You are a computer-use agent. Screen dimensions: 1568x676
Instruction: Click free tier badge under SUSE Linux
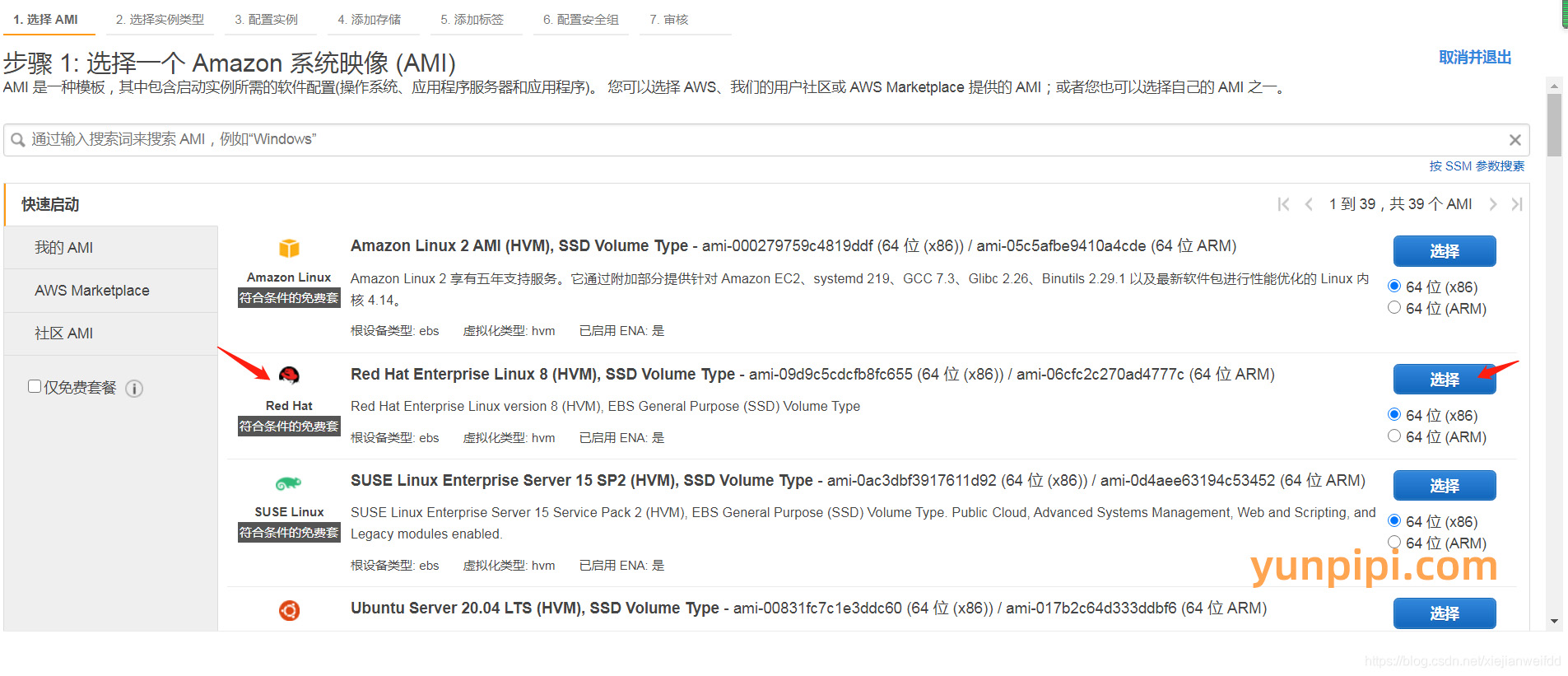(289, 533)
